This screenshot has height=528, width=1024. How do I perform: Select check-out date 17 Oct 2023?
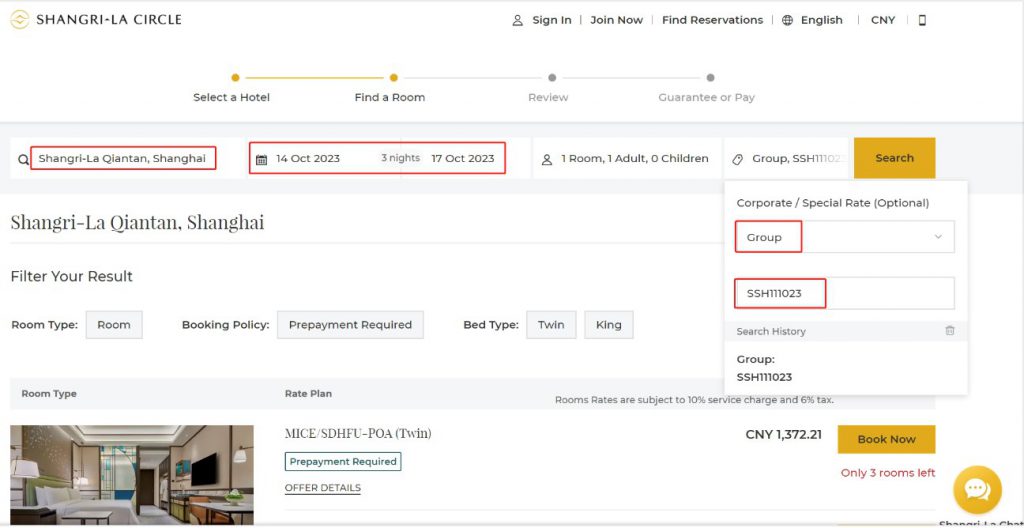(463, 158)
